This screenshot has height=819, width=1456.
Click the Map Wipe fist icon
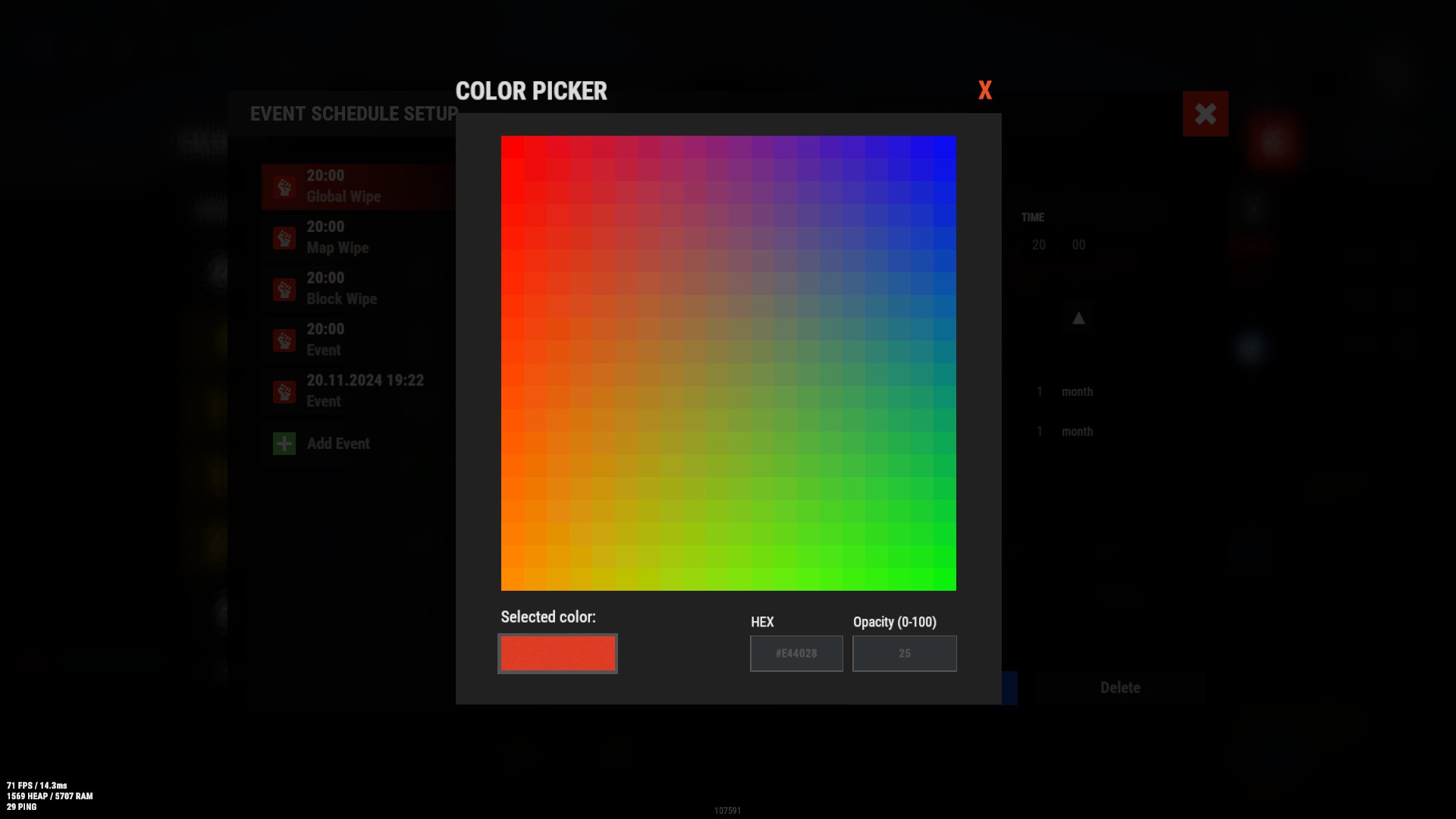[x=284, y=239]
